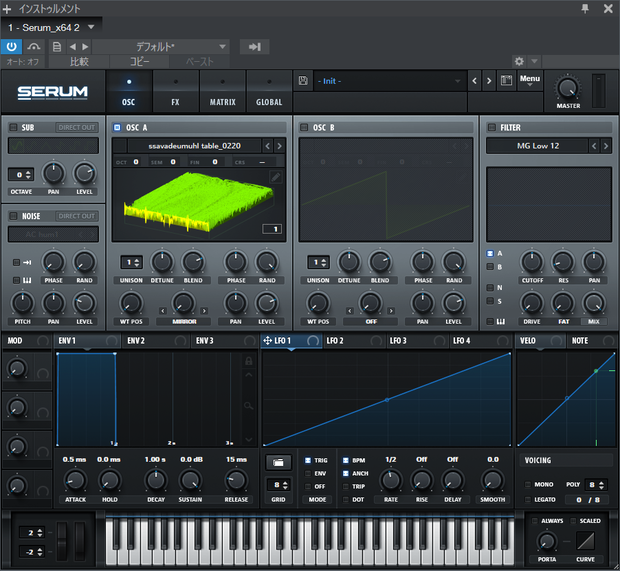620x571 pixels.
Task: Open the preset browser icon beside Menu
Action: (x=507, y=81)
